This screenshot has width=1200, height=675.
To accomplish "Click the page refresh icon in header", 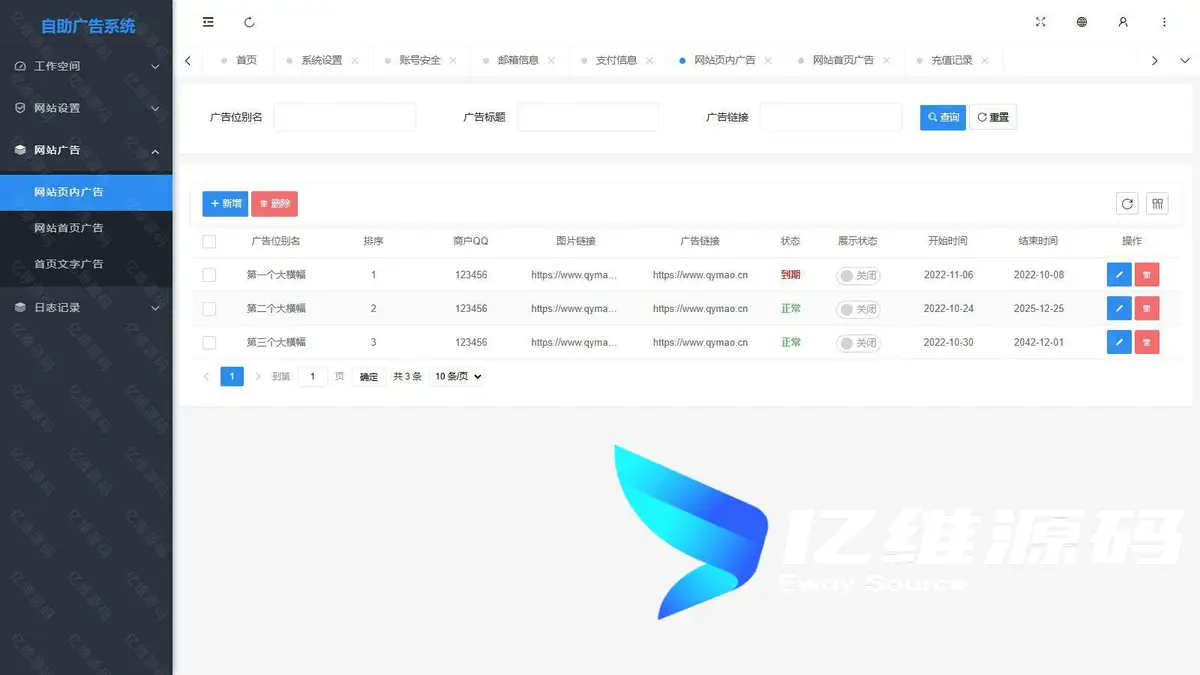I will 249,22.
